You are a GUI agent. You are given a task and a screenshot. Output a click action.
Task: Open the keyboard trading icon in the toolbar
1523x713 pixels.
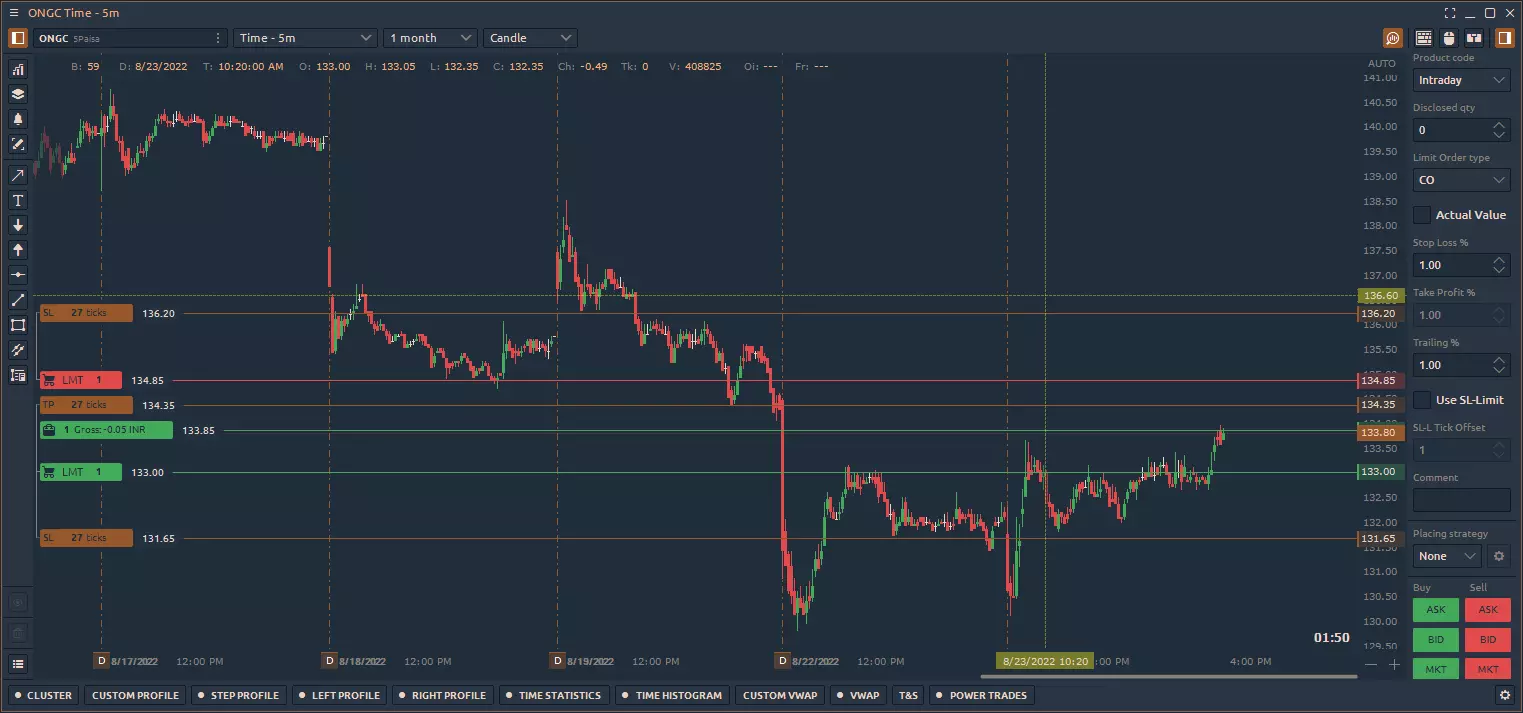(x=1423, y=38)
